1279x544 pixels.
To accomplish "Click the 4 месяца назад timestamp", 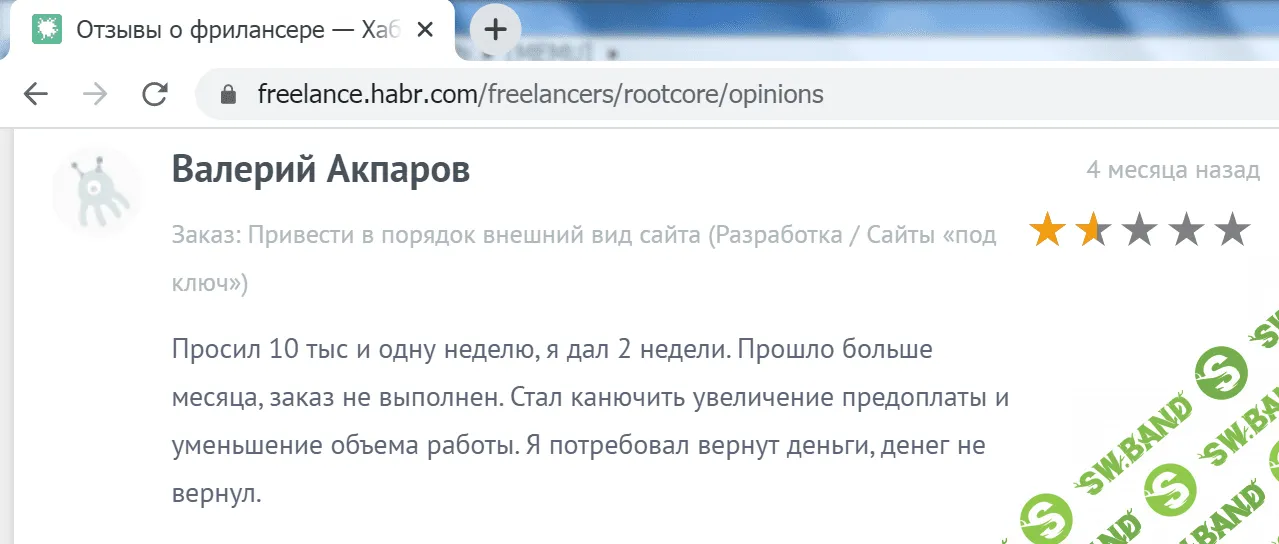I will point(1172,170).
